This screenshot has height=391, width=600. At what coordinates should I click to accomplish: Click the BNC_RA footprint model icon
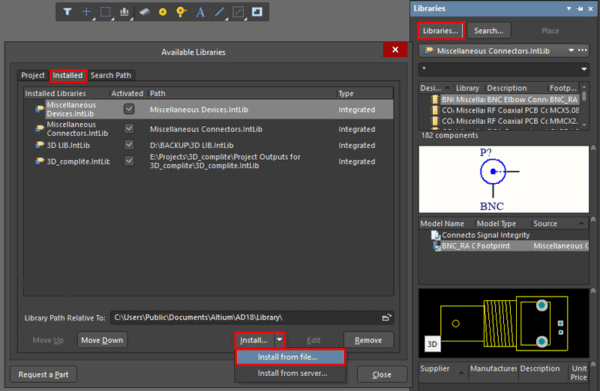[436, 246]
